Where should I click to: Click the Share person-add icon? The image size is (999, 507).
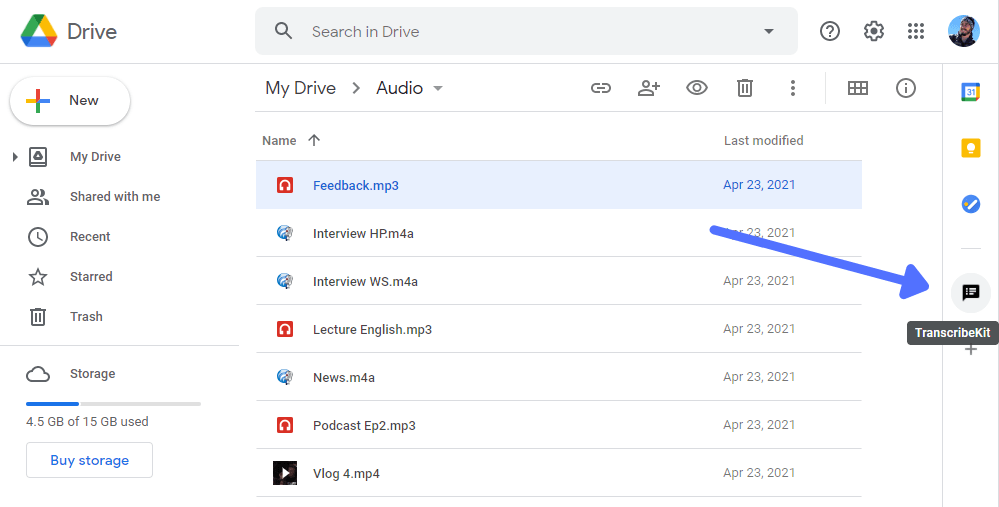click(649, 88)
